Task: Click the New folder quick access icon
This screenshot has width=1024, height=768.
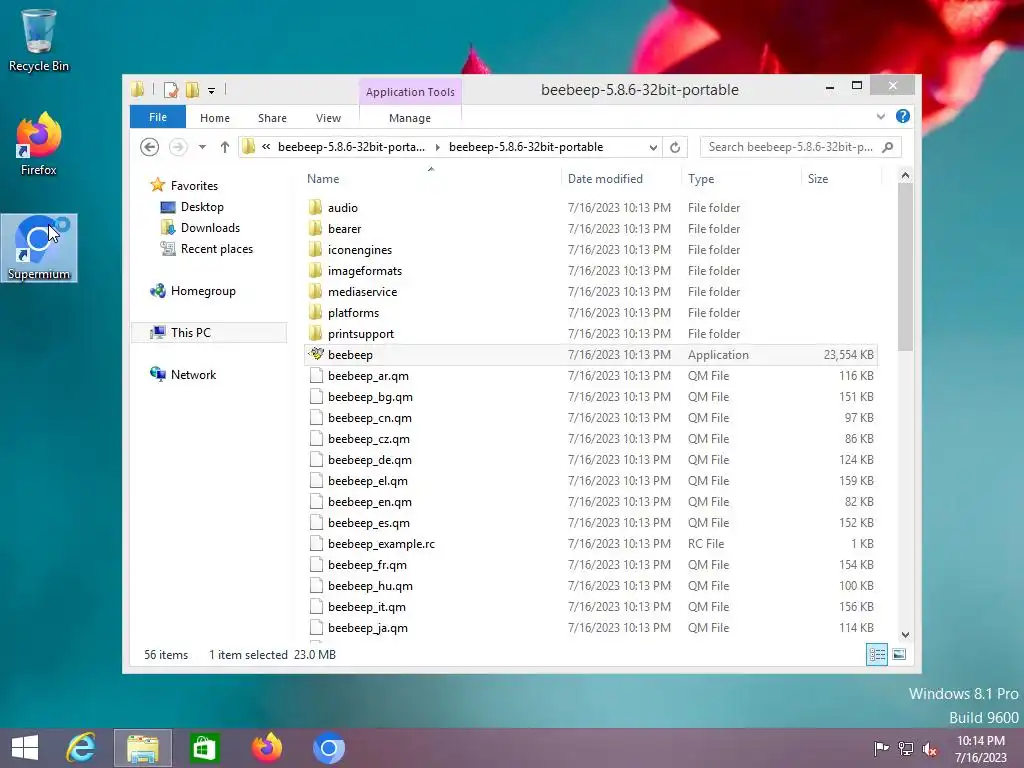Action: point(192,89)
